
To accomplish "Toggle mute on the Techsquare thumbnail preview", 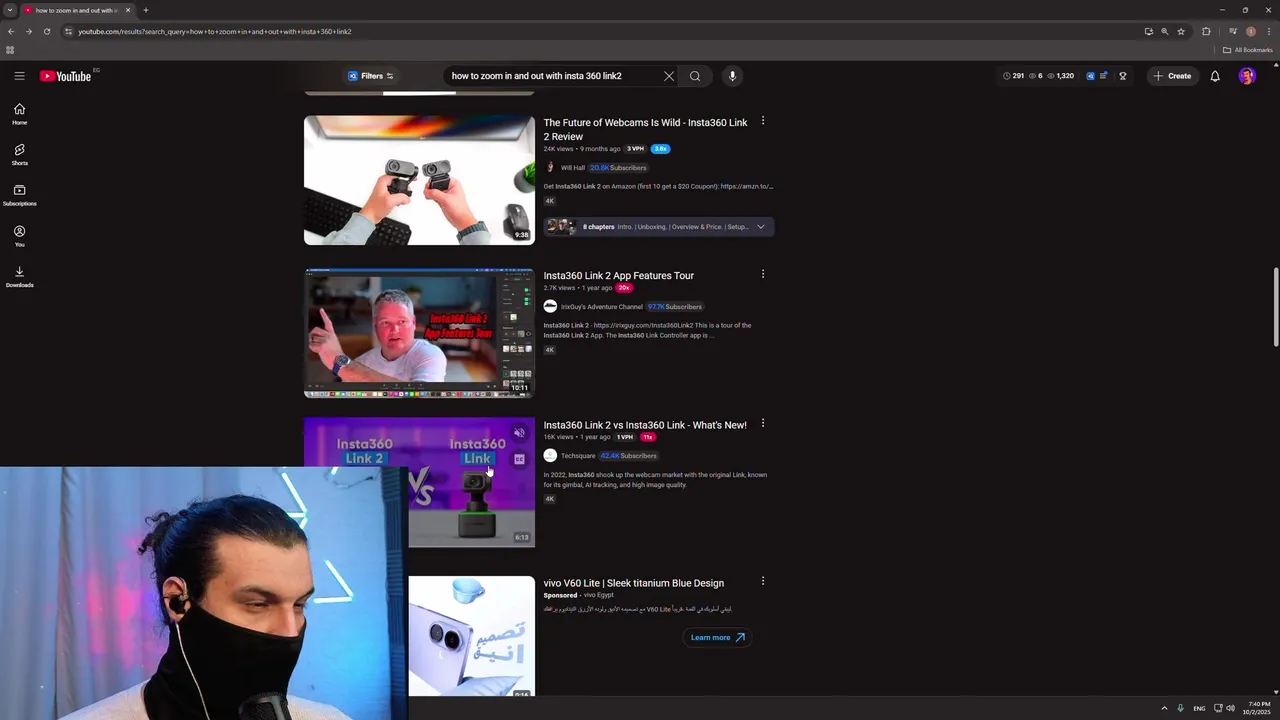I will (x=519, y=433).
